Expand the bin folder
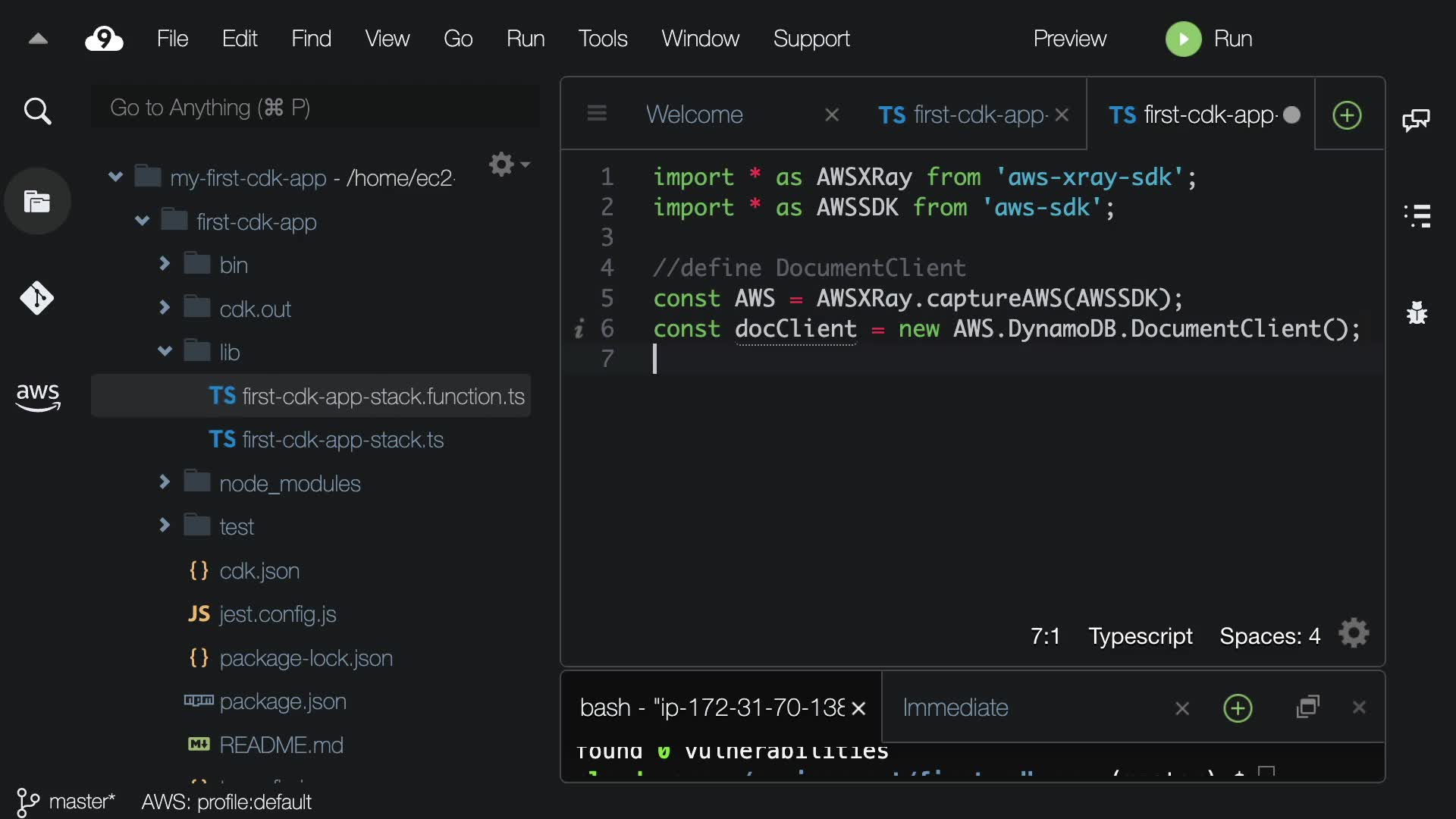The width and height of the screenshot is (1456, 819). click(165, 264)
